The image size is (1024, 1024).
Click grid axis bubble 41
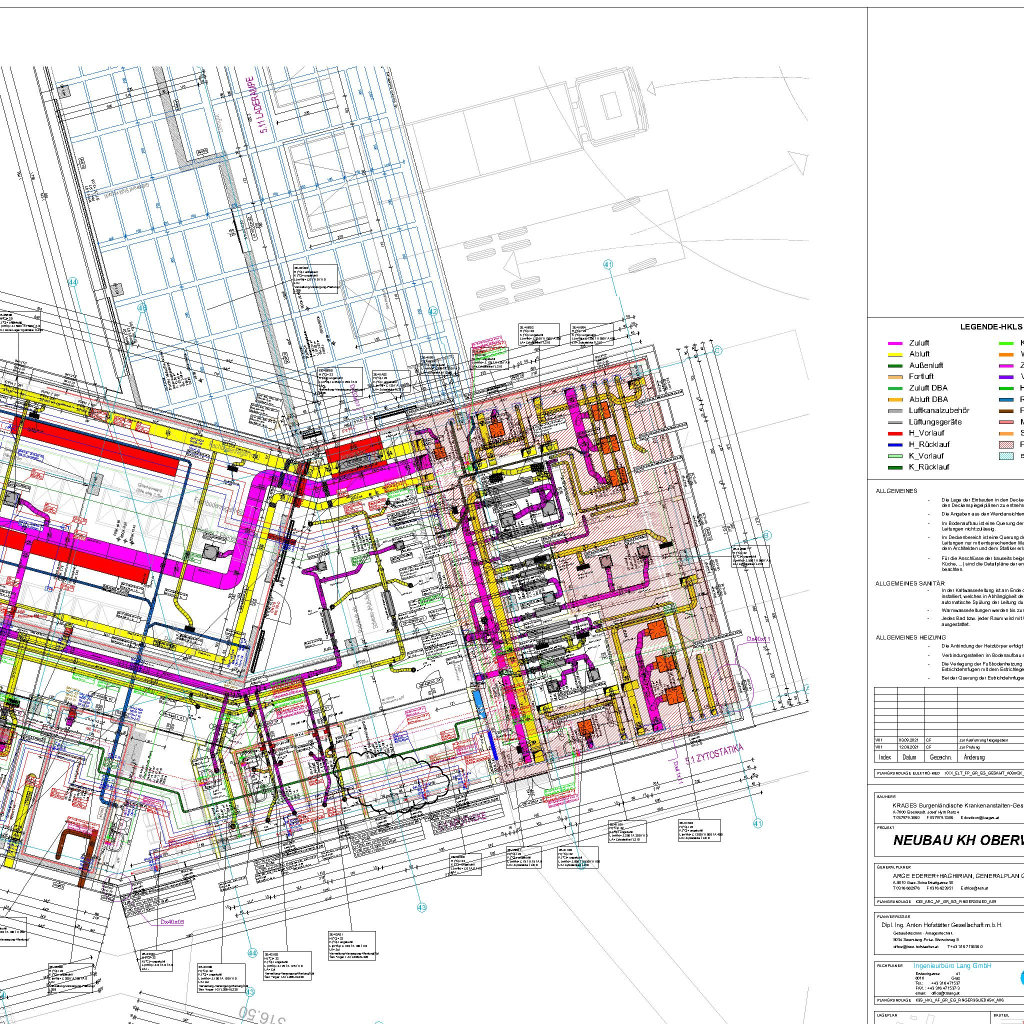(606, 263)
